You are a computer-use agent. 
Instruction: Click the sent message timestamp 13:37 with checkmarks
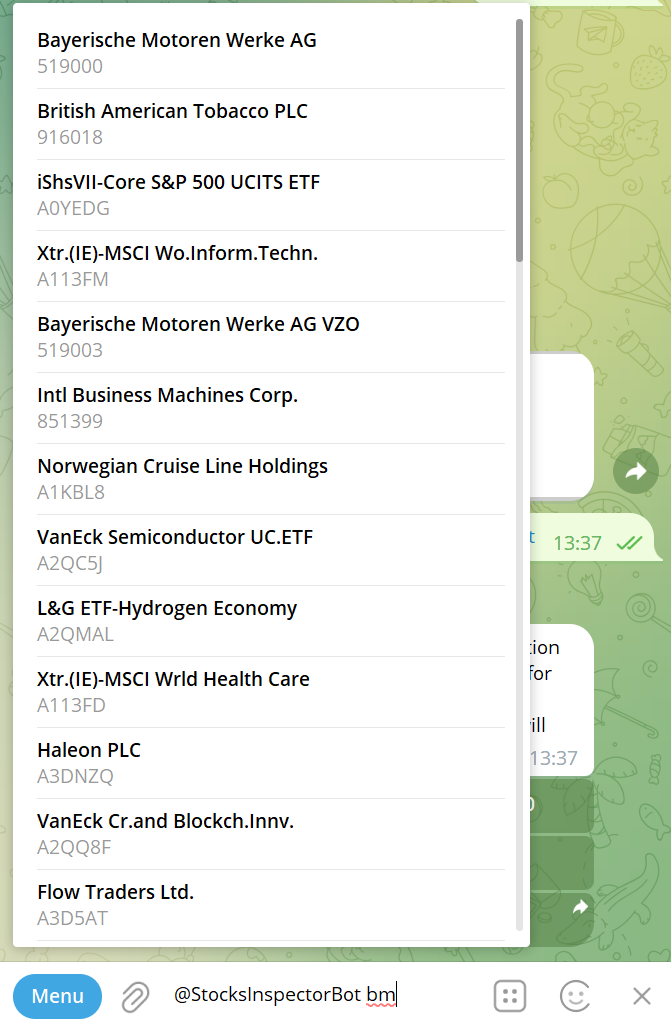pos(597,543)
